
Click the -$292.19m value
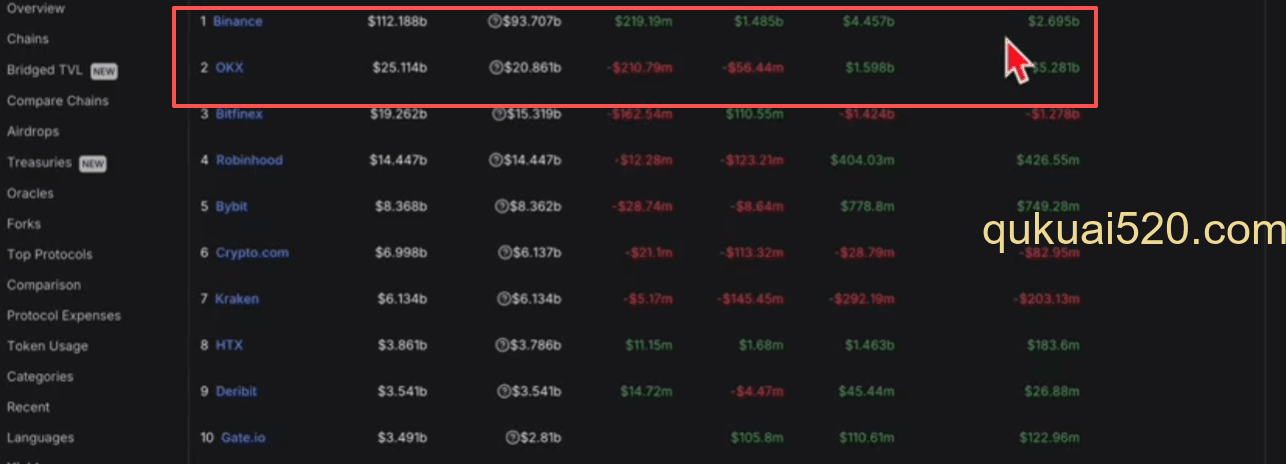(862, 299)
